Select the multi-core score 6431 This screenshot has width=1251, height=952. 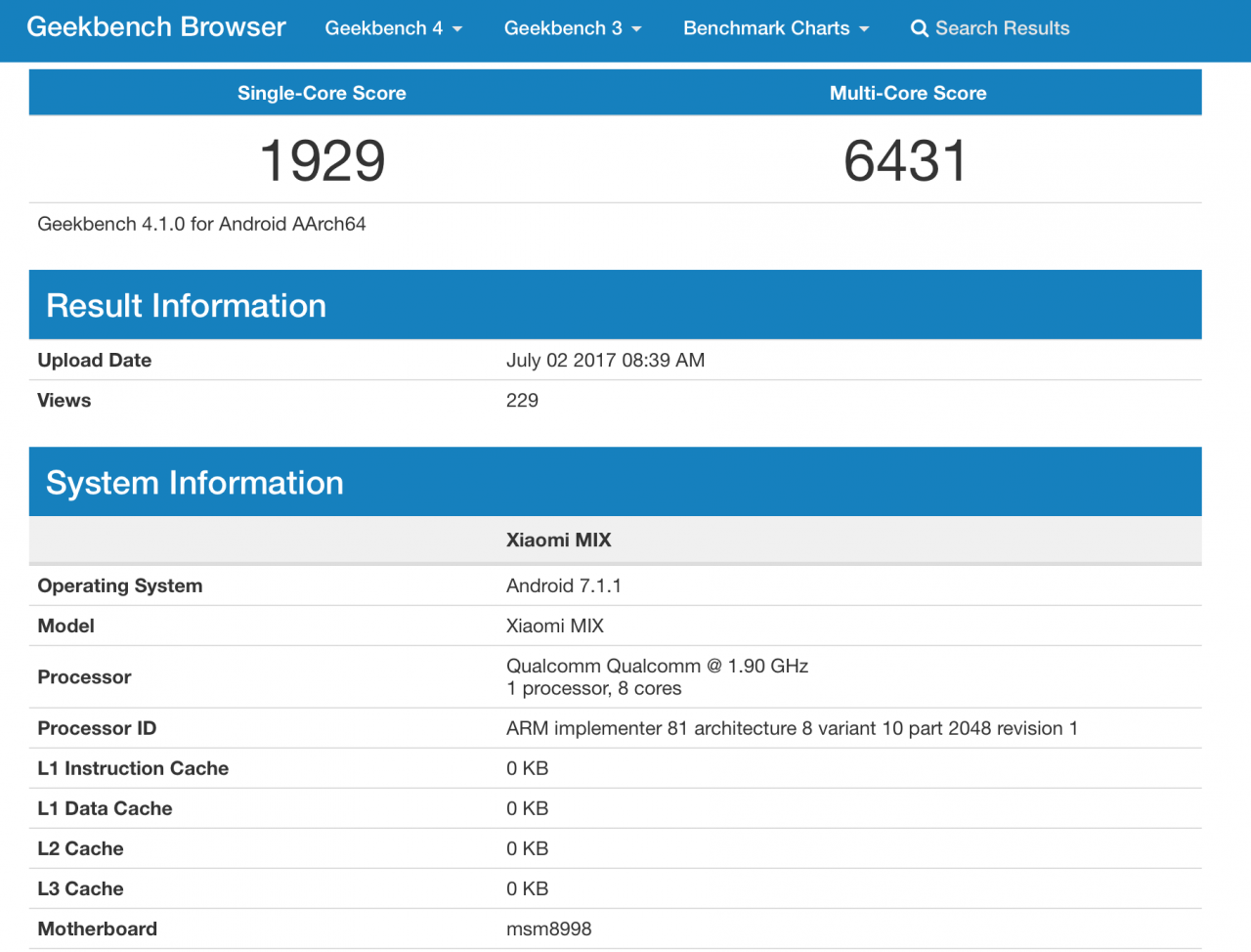[906, 160]
